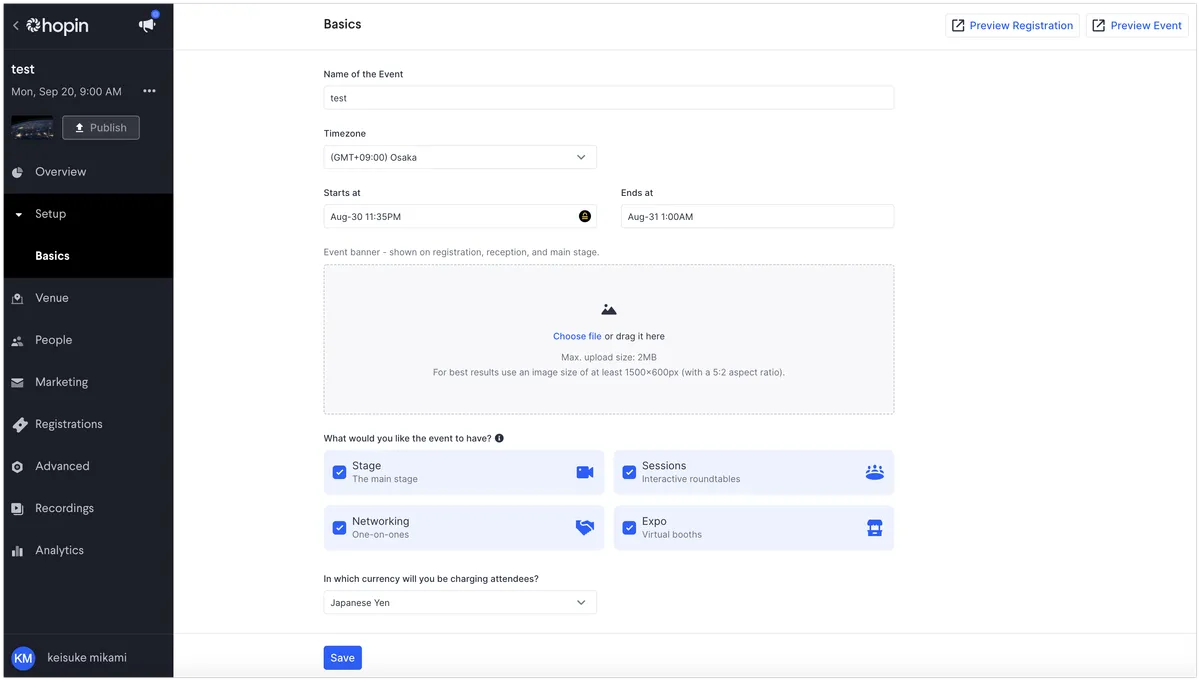Click the Overview pie chart icon

(17, 172)
